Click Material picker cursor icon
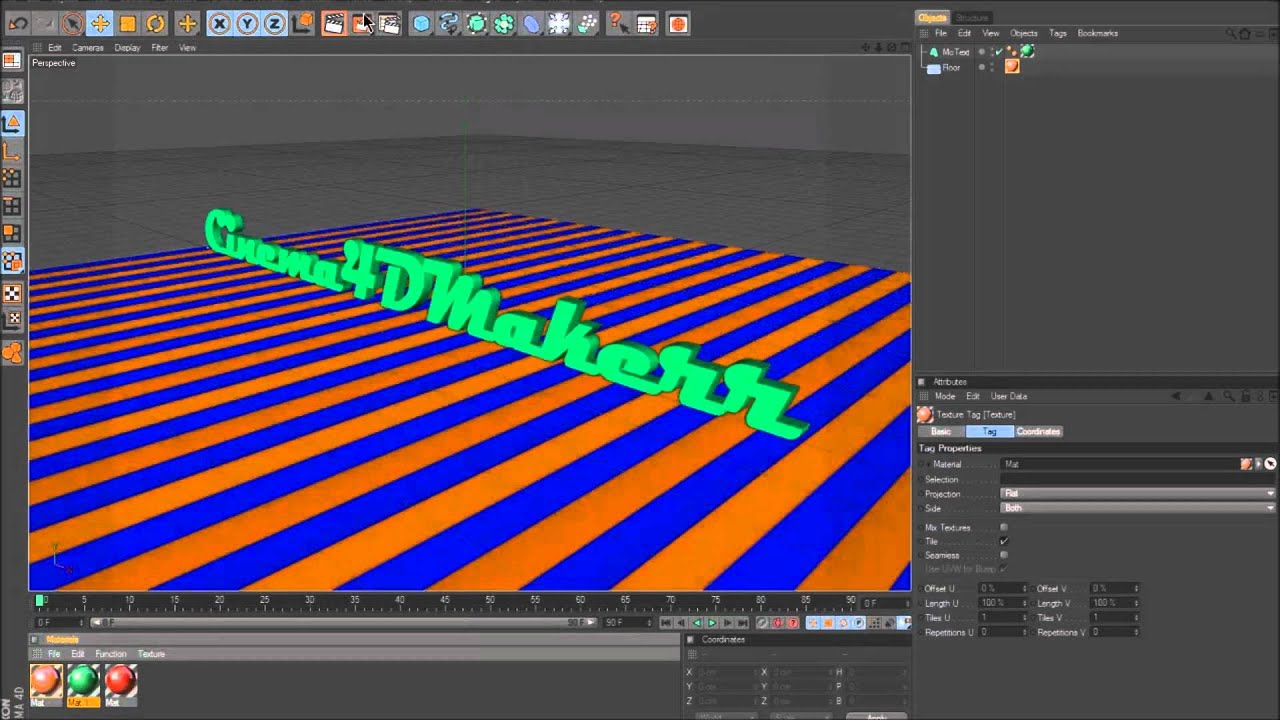 tap(1271, 464)
